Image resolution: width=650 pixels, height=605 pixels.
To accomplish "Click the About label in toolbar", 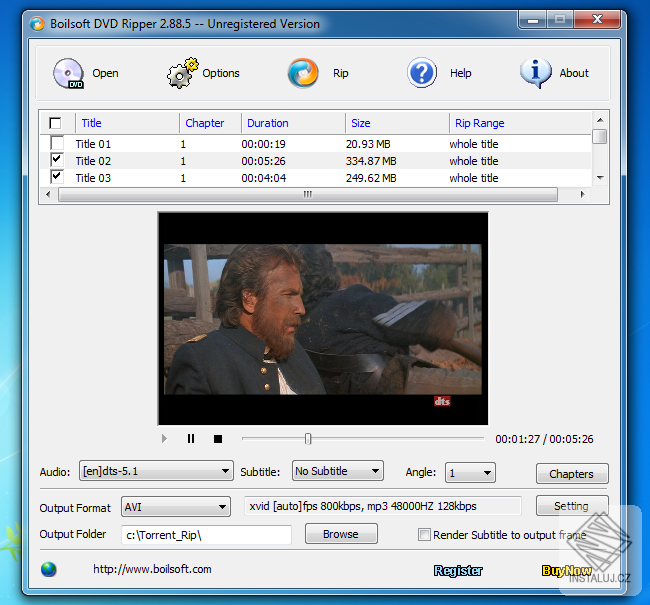I will 574,73.
